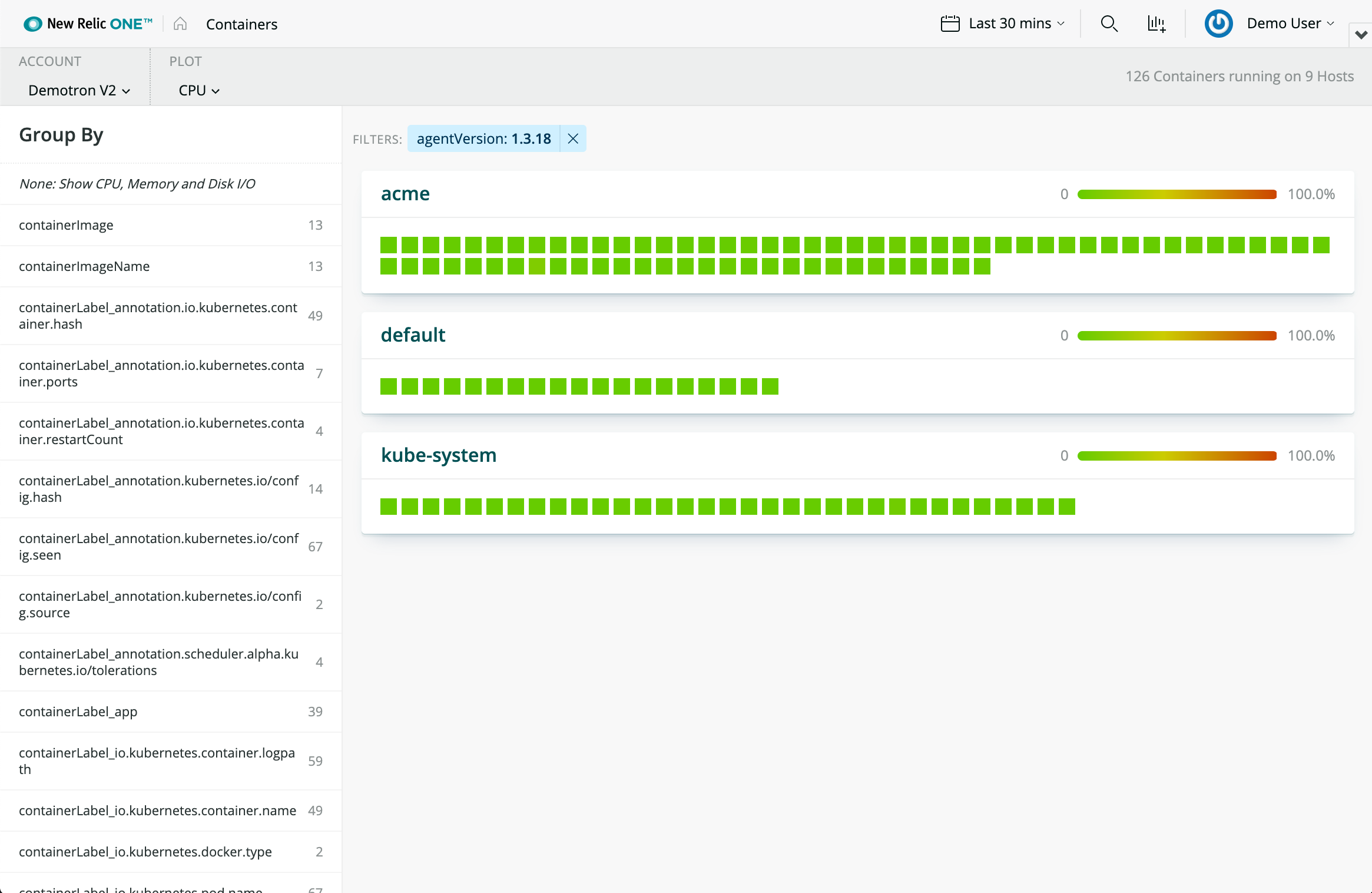Open the Demotron V2 account dropdown
The height and width of the screenshot is (893, 1372).
(x=79, y=90)
